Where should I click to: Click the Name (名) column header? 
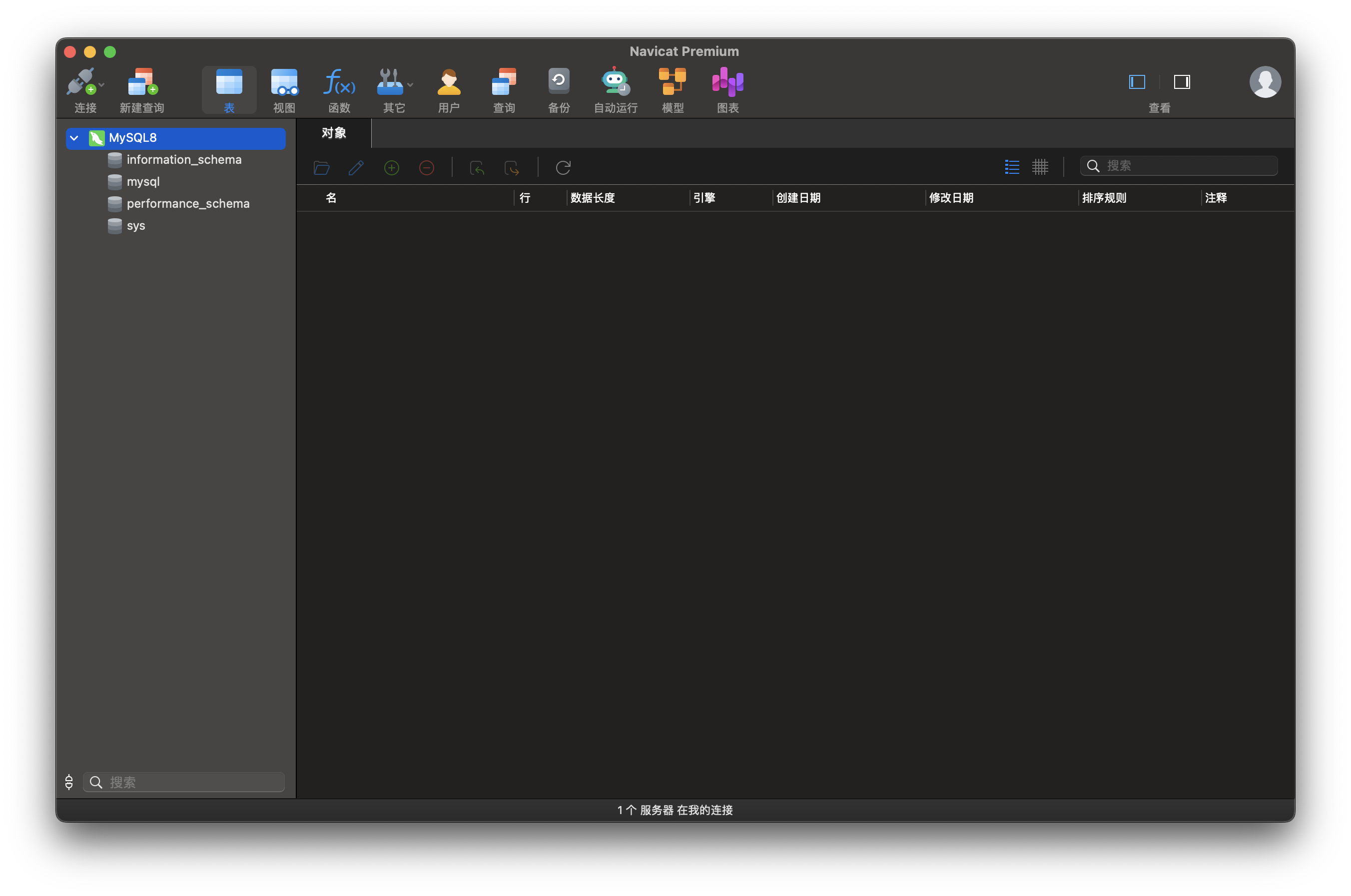(331, 198)
